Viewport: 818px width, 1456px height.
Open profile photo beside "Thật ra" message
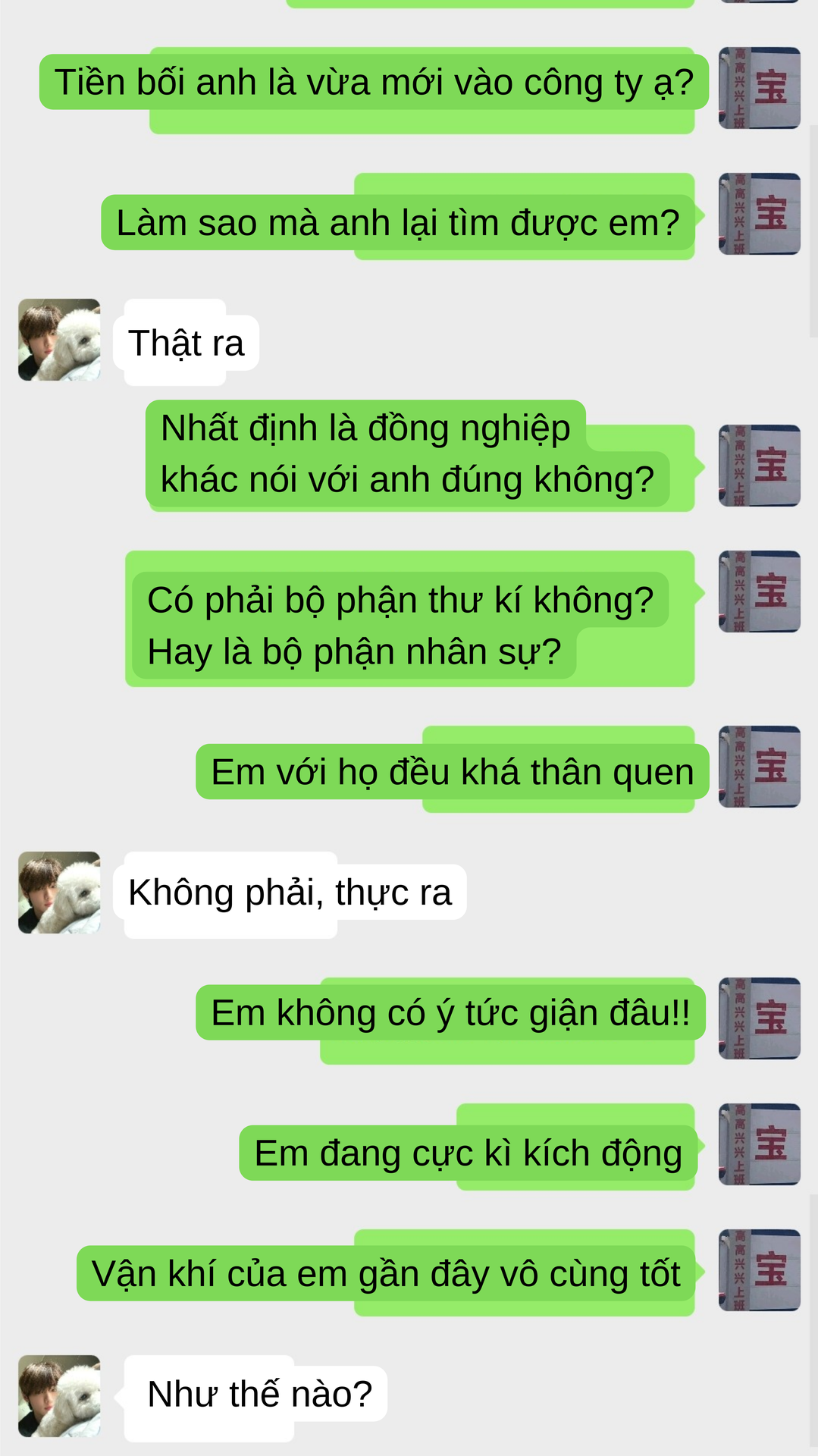coord(59,340)
